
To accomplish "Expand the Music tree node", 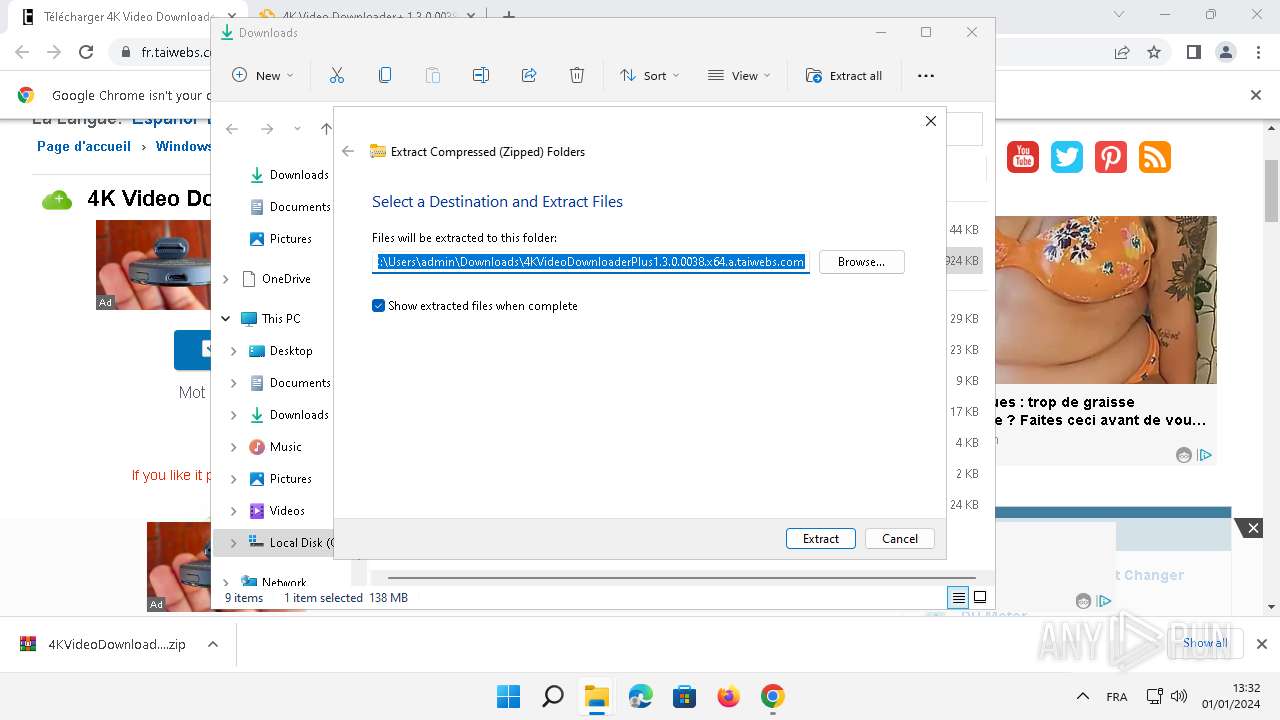I will click(234, 447).
